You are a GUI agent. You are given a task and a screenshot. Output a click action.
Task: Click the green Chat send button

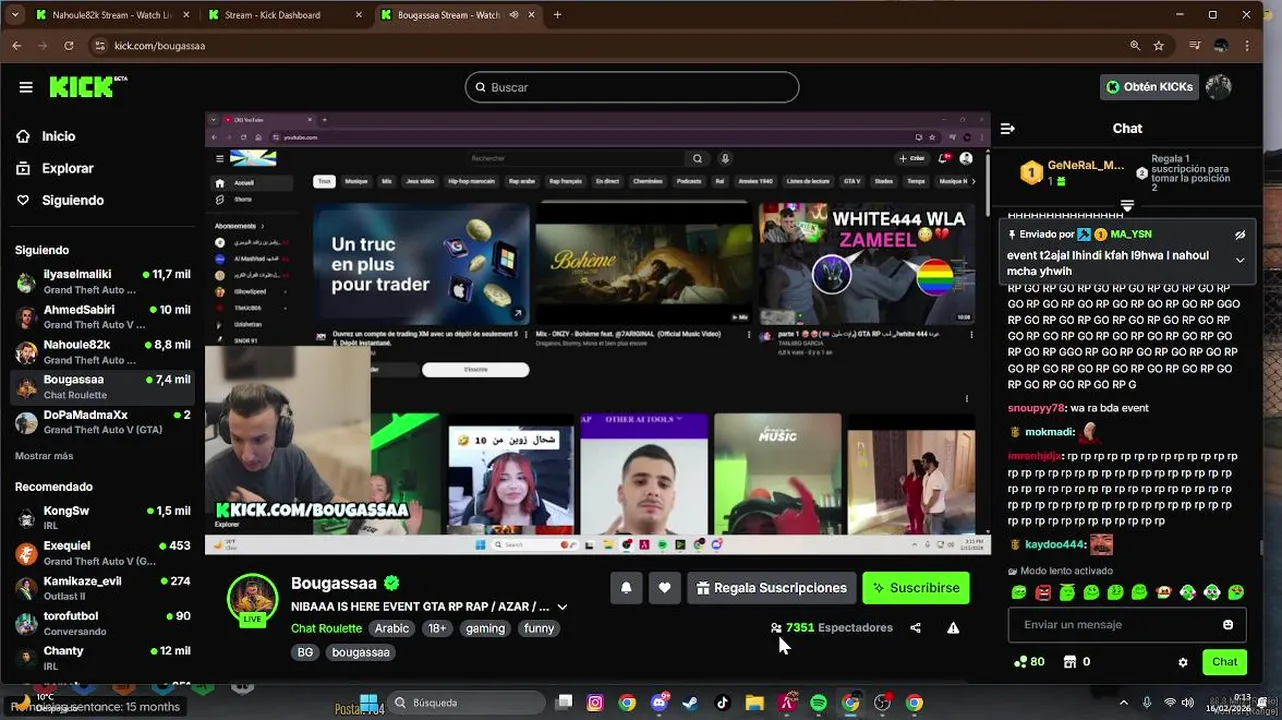point(1225,662)
